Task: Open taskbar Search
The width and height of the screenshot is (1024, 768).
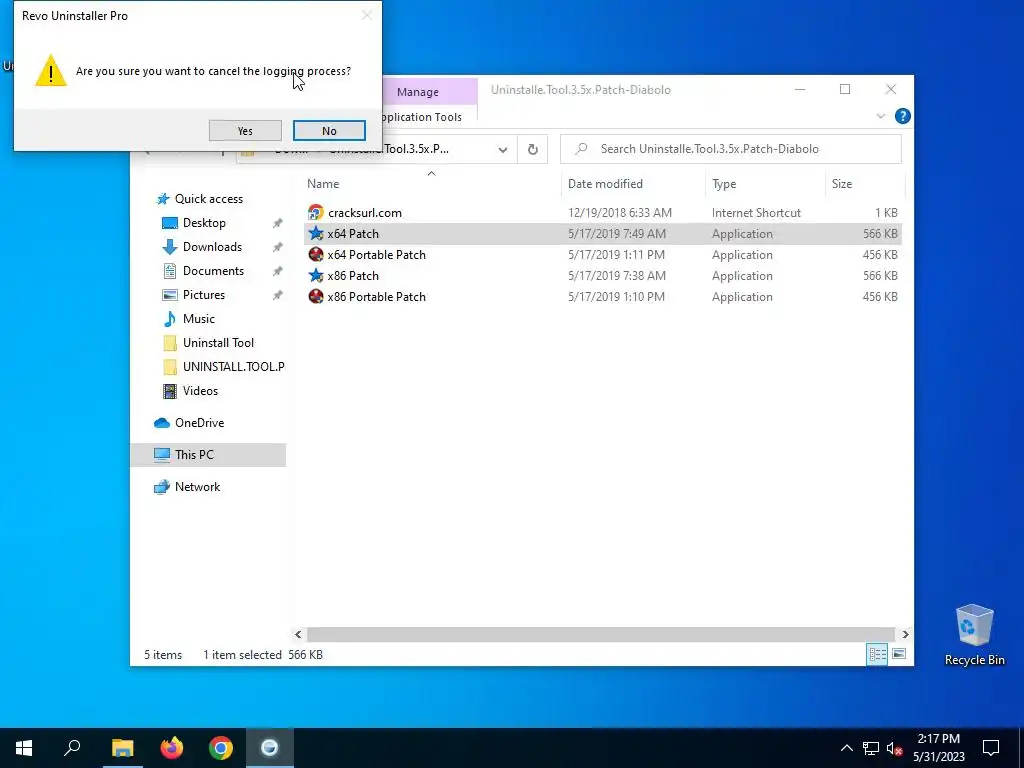Action: point(72,748)
